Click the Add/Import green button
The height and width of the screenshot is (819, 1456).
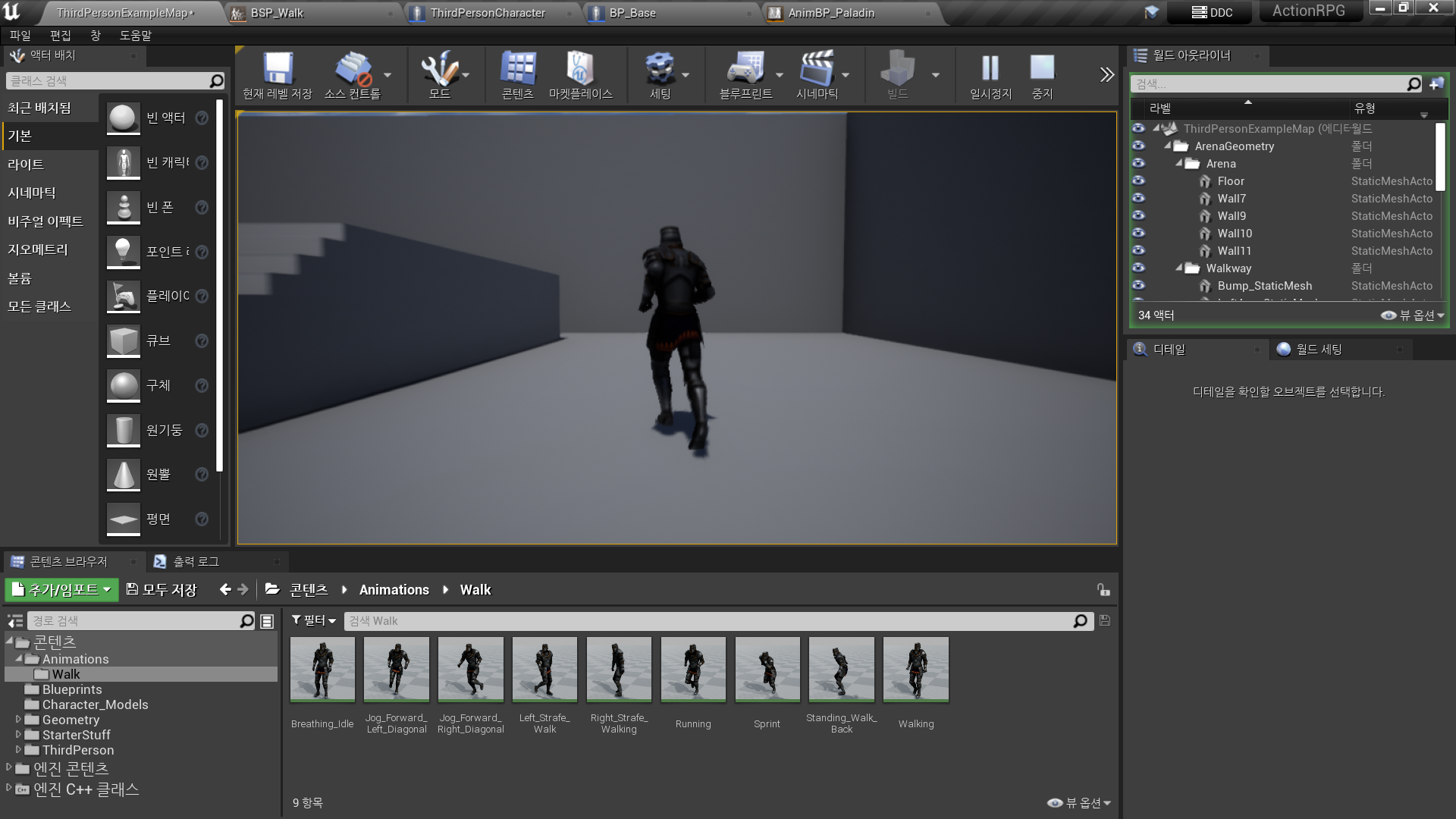[62, 590]
